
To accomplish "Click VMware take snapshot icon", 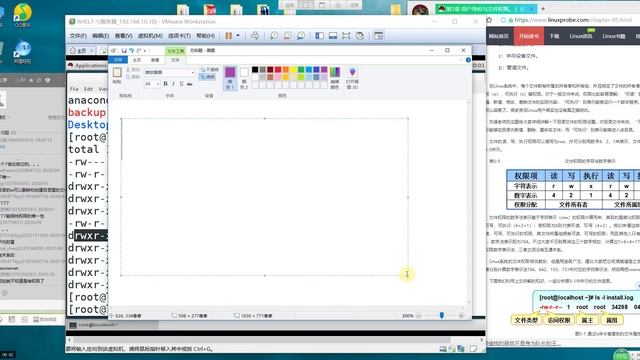I will (274, 36).
